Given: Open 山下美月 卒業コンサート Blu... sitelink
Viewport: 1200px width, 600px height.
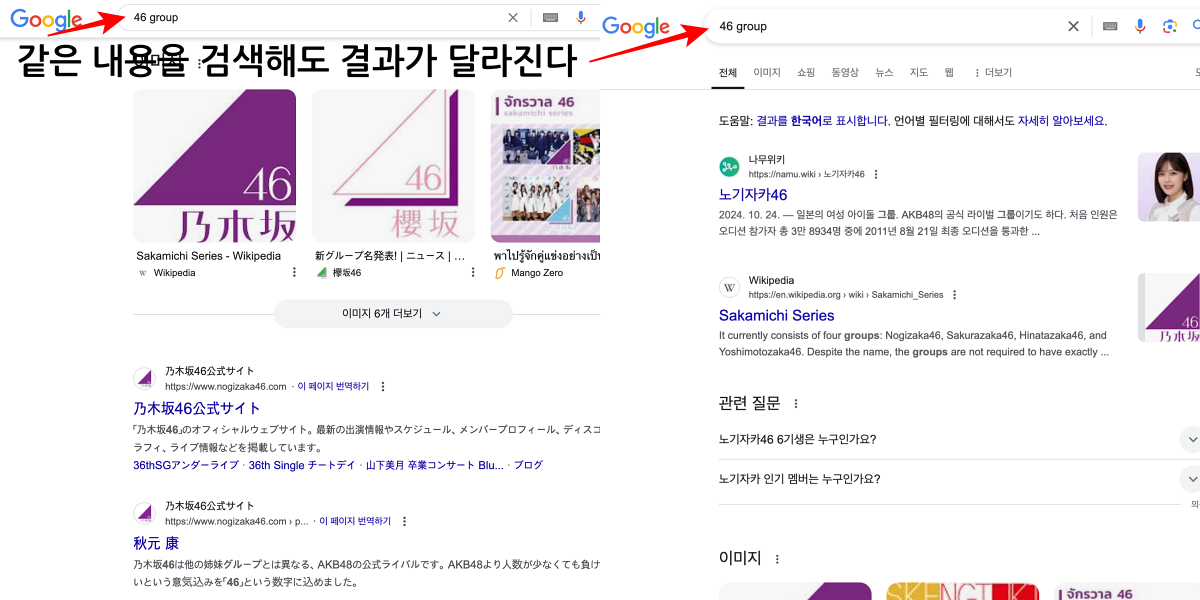Looking at the screenshot, I should point(435,465).
